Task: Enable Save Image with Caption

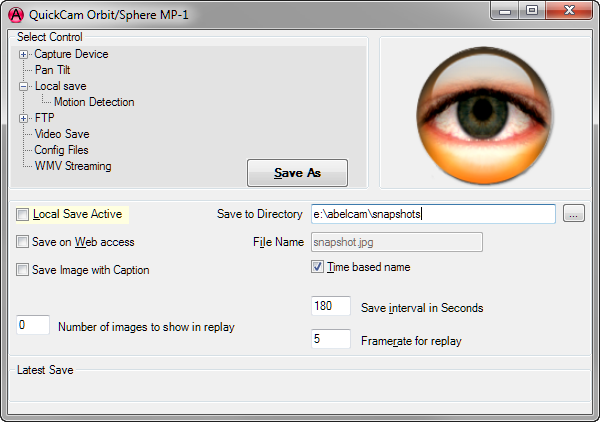Action: [23, 270]
